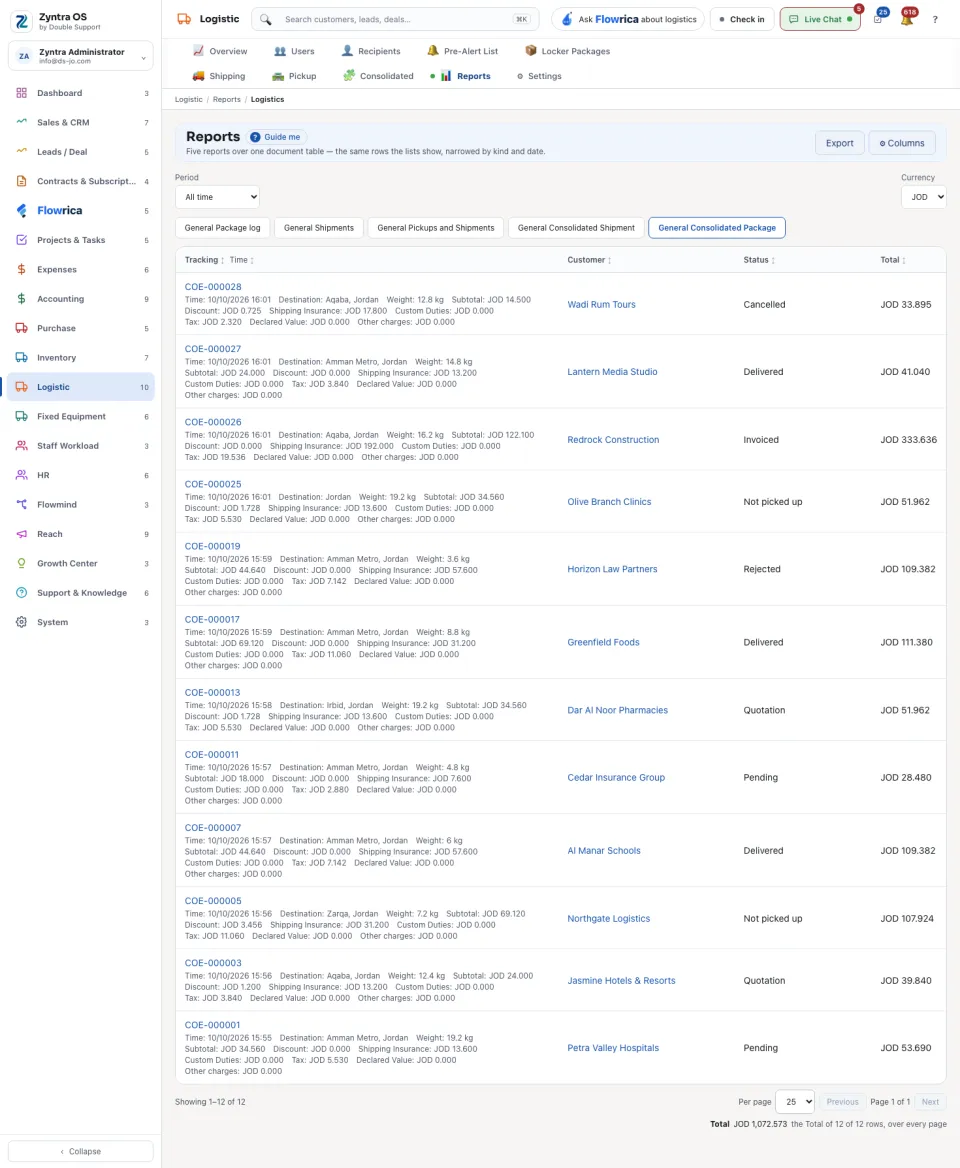
Task: Go to the Pre-Alert List menu item
Action: (462, 51)
